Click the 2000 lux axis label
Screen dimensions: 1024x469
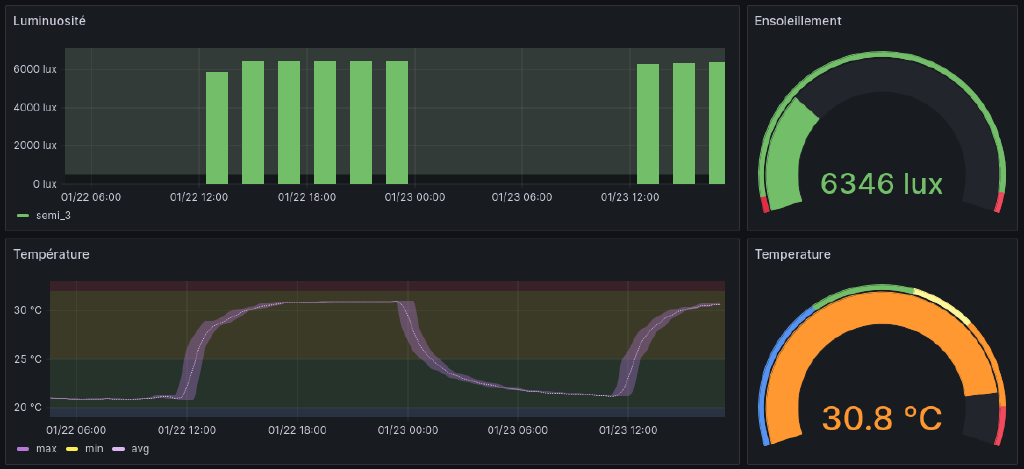pyautogui.click(x=35, y=146)
